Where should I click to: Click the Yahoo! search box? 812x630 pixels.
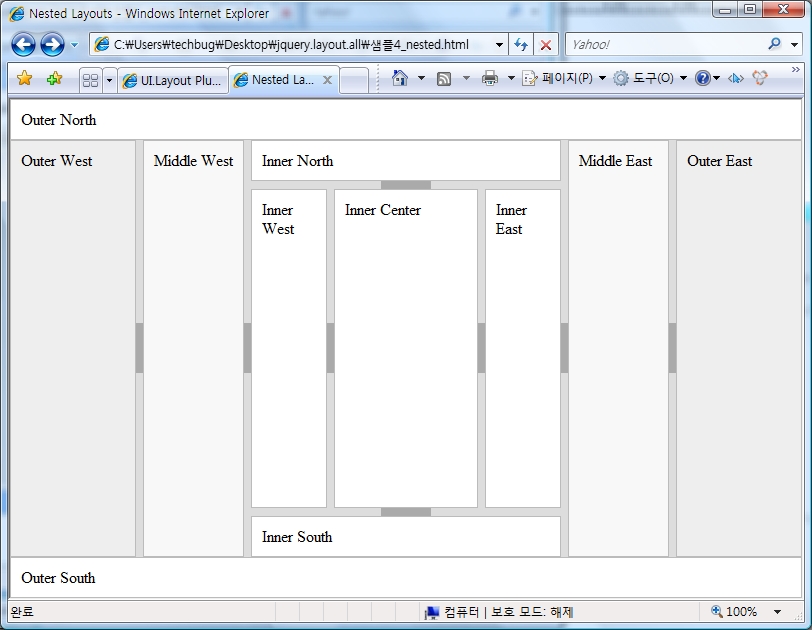(x=665, y=45)
